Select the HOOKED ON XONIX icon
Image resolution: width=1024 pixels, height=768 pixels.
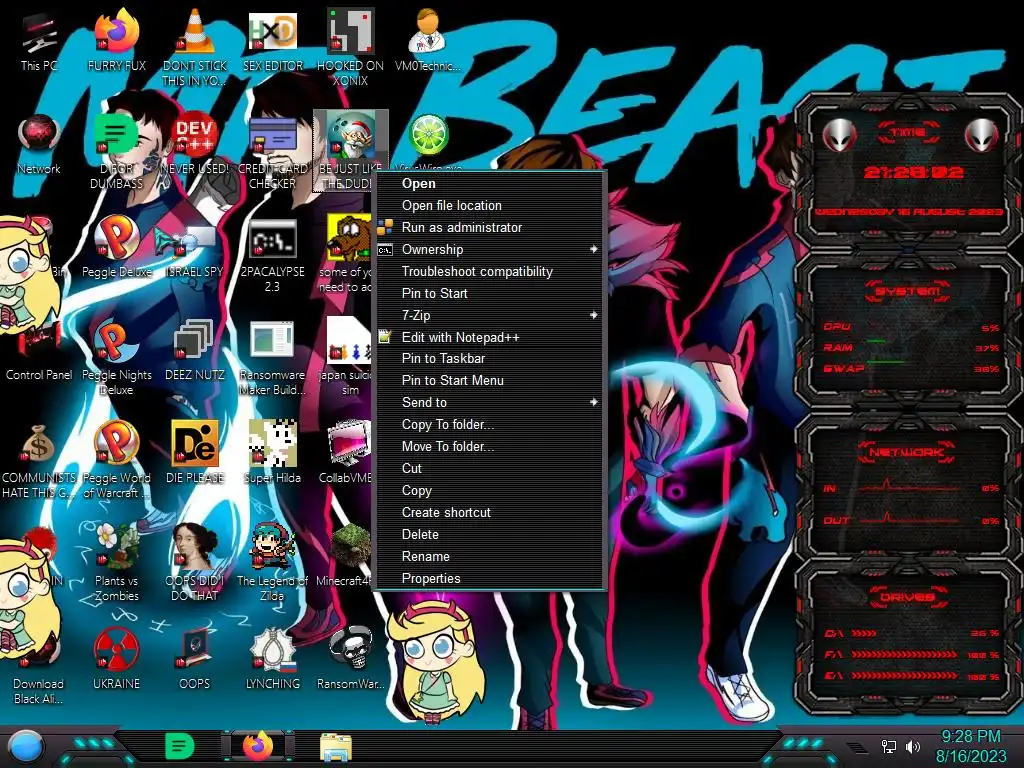point(350,47)
